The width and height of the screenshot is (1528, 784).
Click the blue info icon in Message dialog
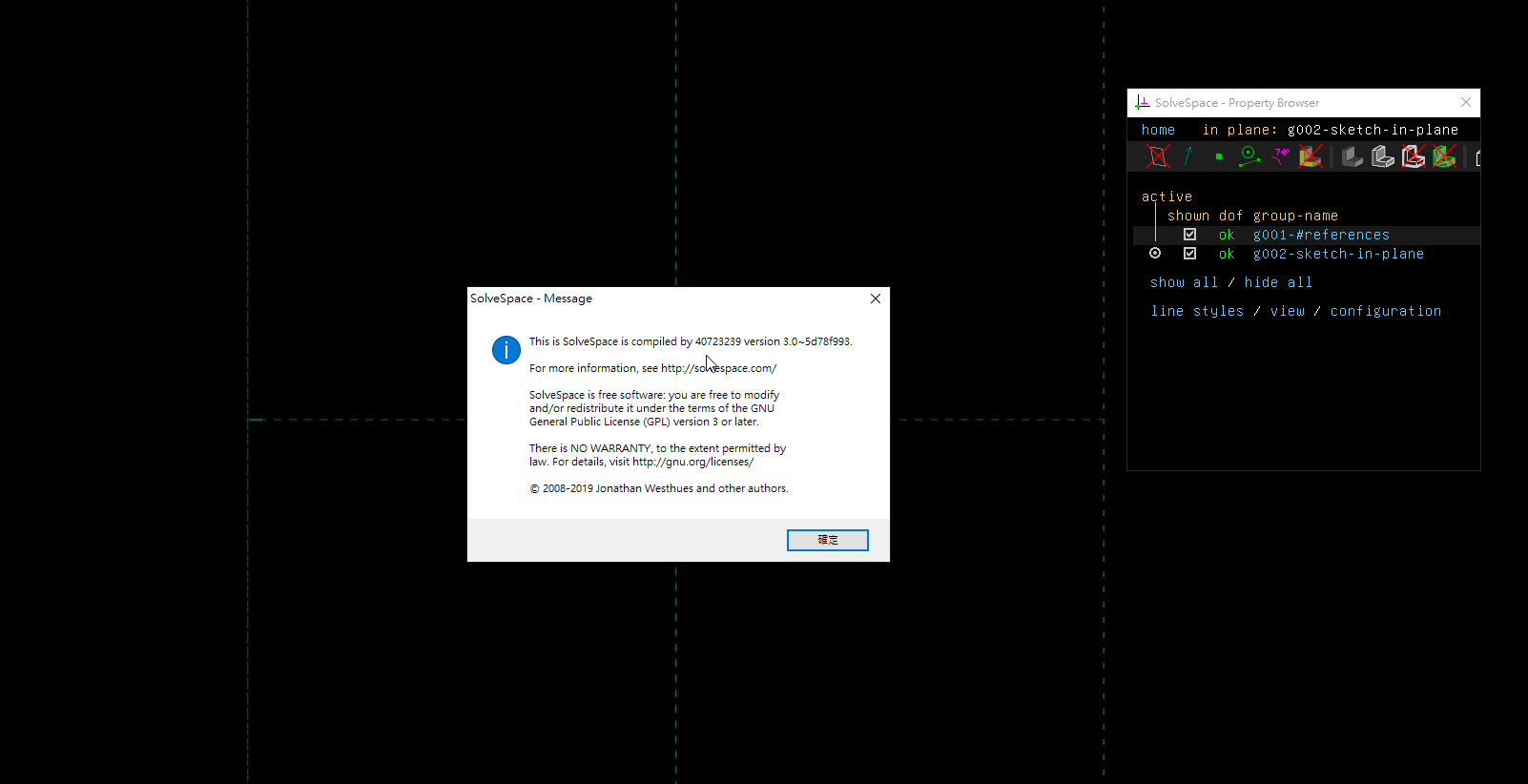pyautogui.click(x=506, y=350)
